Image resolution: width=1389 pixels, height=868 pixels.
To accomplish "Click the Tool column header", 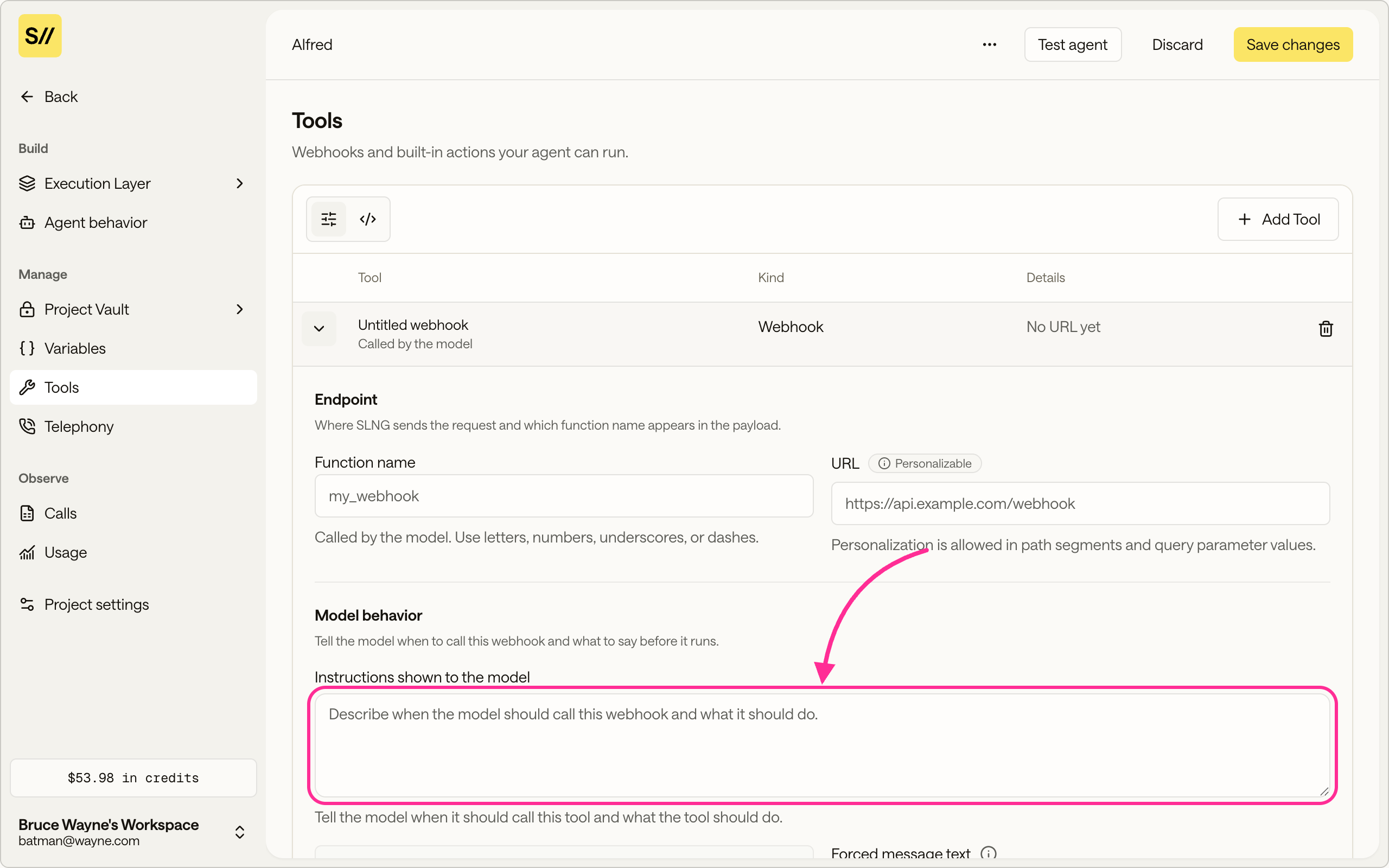I will pyautogui.click(x=369, y=277).
